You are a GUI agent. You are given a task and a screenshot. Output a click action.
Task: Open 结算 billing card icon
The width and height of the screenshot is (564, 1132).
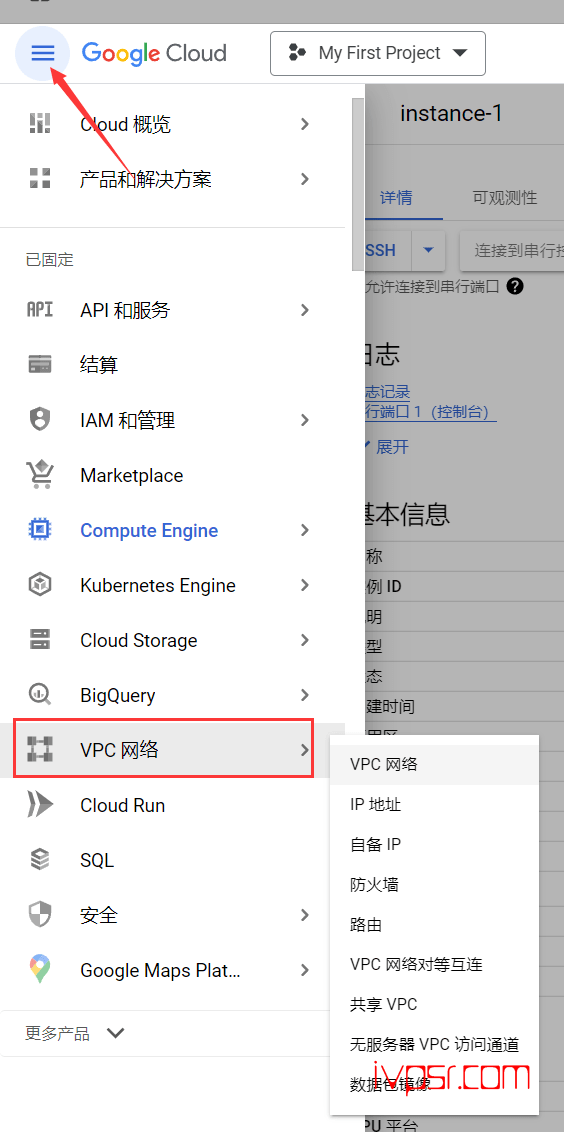pos(40,365)
